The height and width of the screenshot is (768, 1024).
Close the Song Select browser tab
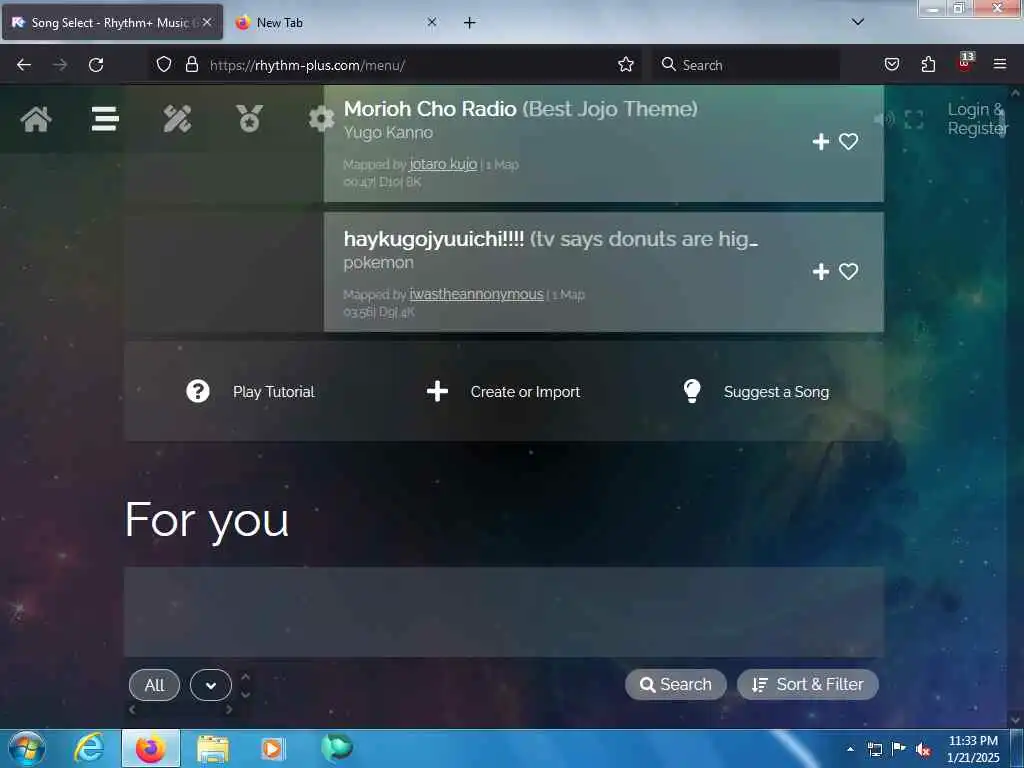click(207, 22)
